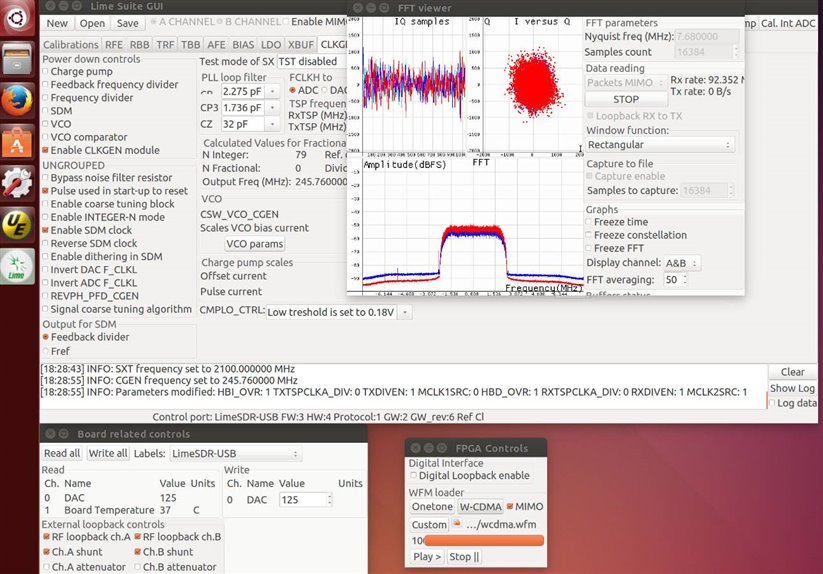
Task: Click the file icon next to wcdma.wfm
Action: (457, 524)
